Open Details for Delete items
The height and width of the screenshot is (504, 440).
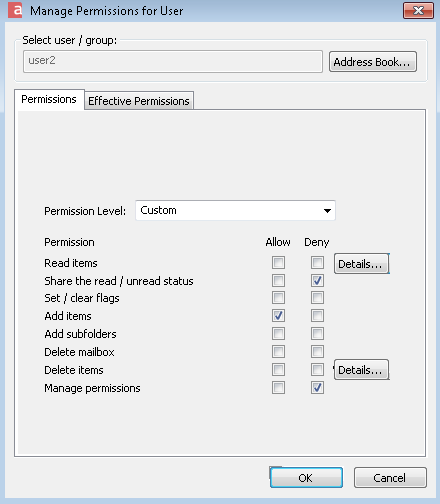[x=361, y=370]
